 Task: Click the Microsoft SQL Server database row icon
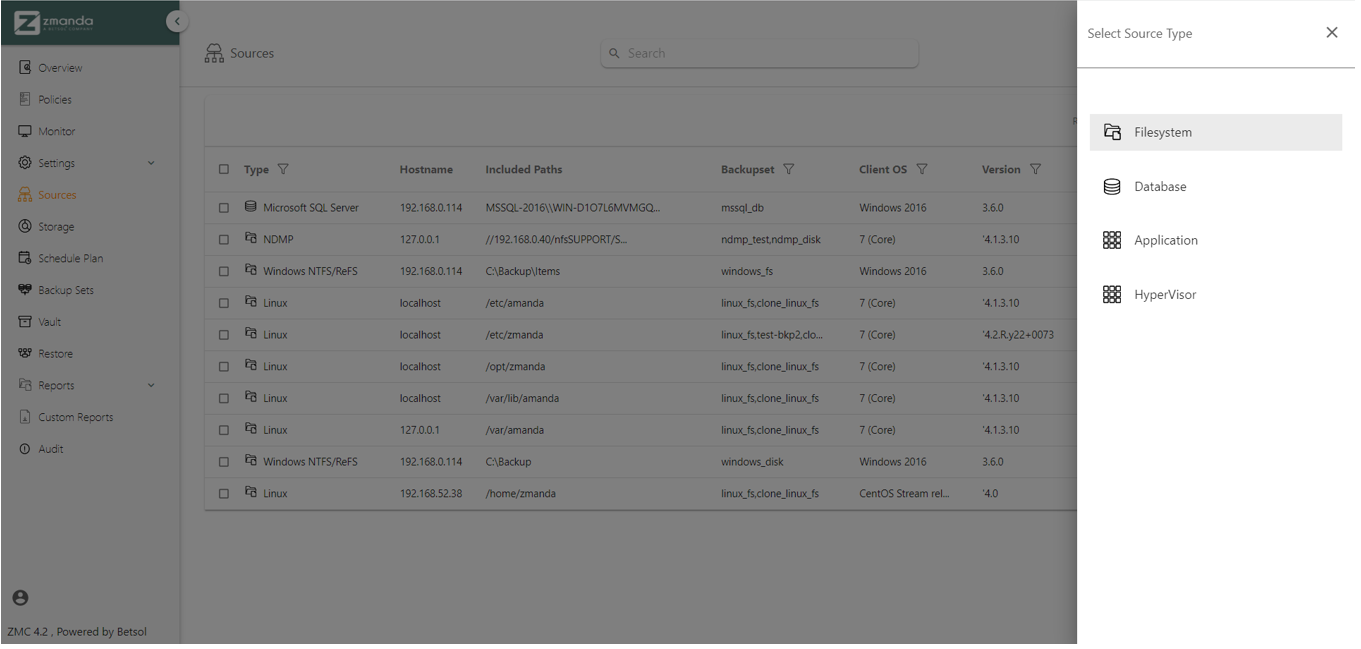coord(251,207)
